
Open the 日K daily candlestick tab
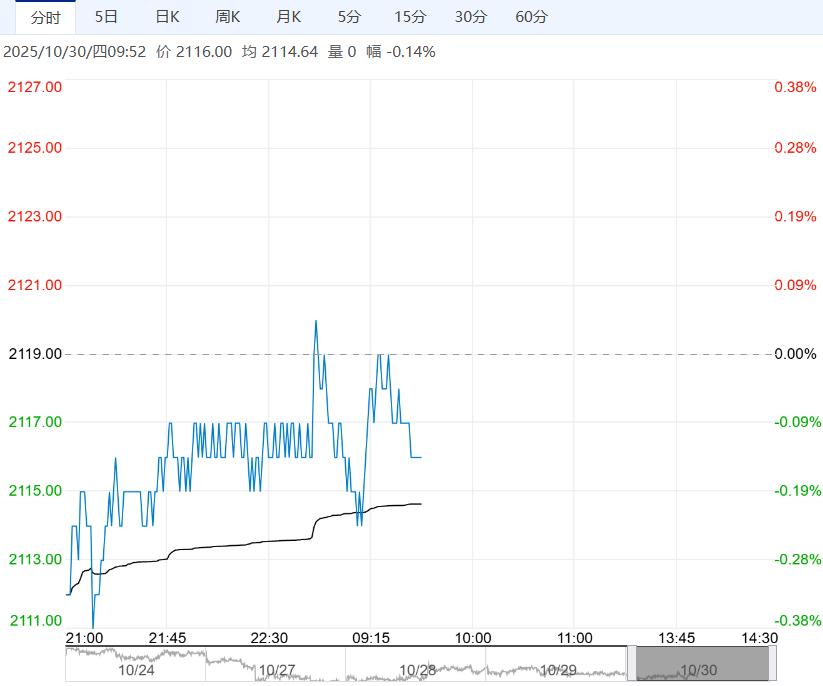(x=168, y=17)
